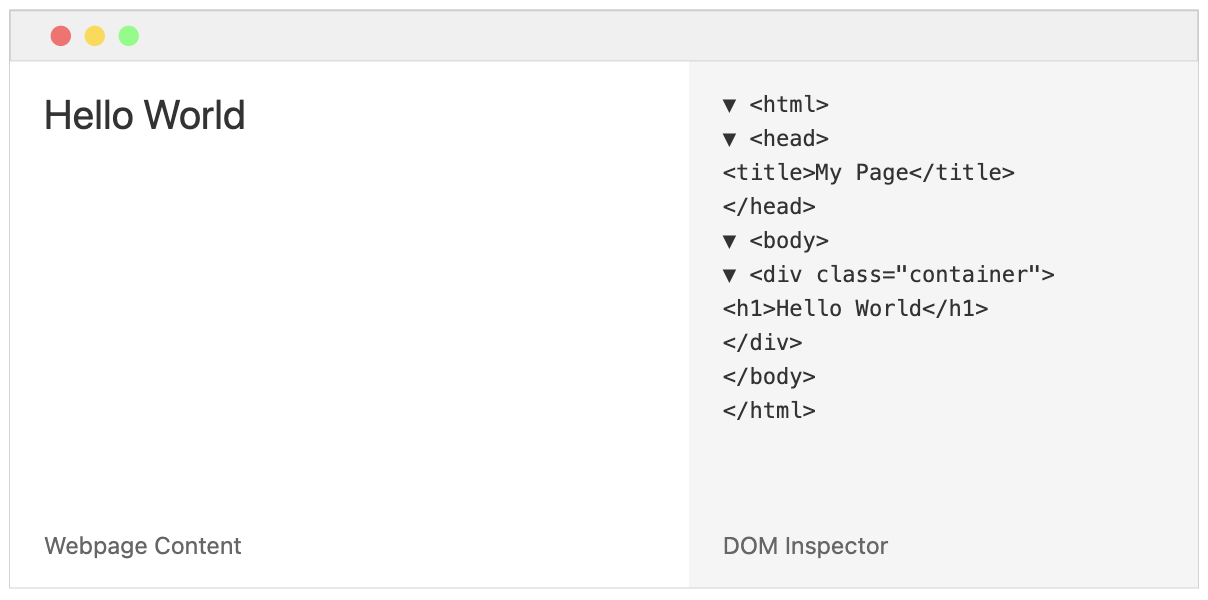The width and height of the screenshot is (1208, 600).
Task: Select the closing html tag line
Action: click(769, 411)
